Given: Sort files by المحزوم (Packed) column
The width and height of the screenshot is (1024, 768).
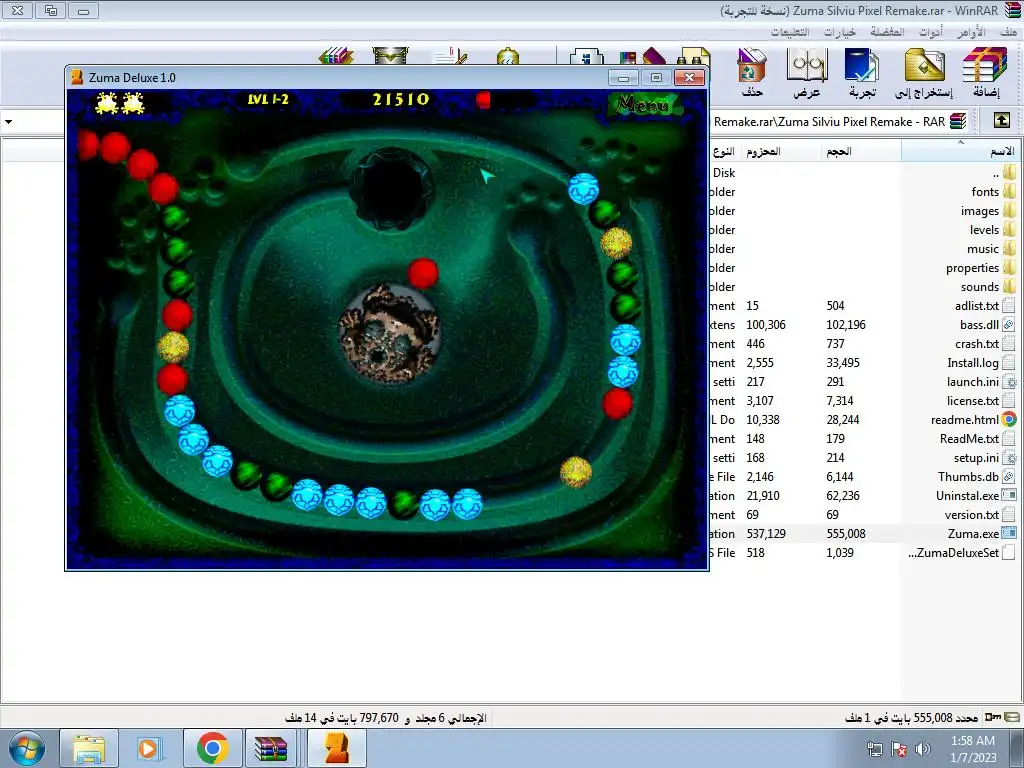Looking at the screenshot, I should [780, 152].
